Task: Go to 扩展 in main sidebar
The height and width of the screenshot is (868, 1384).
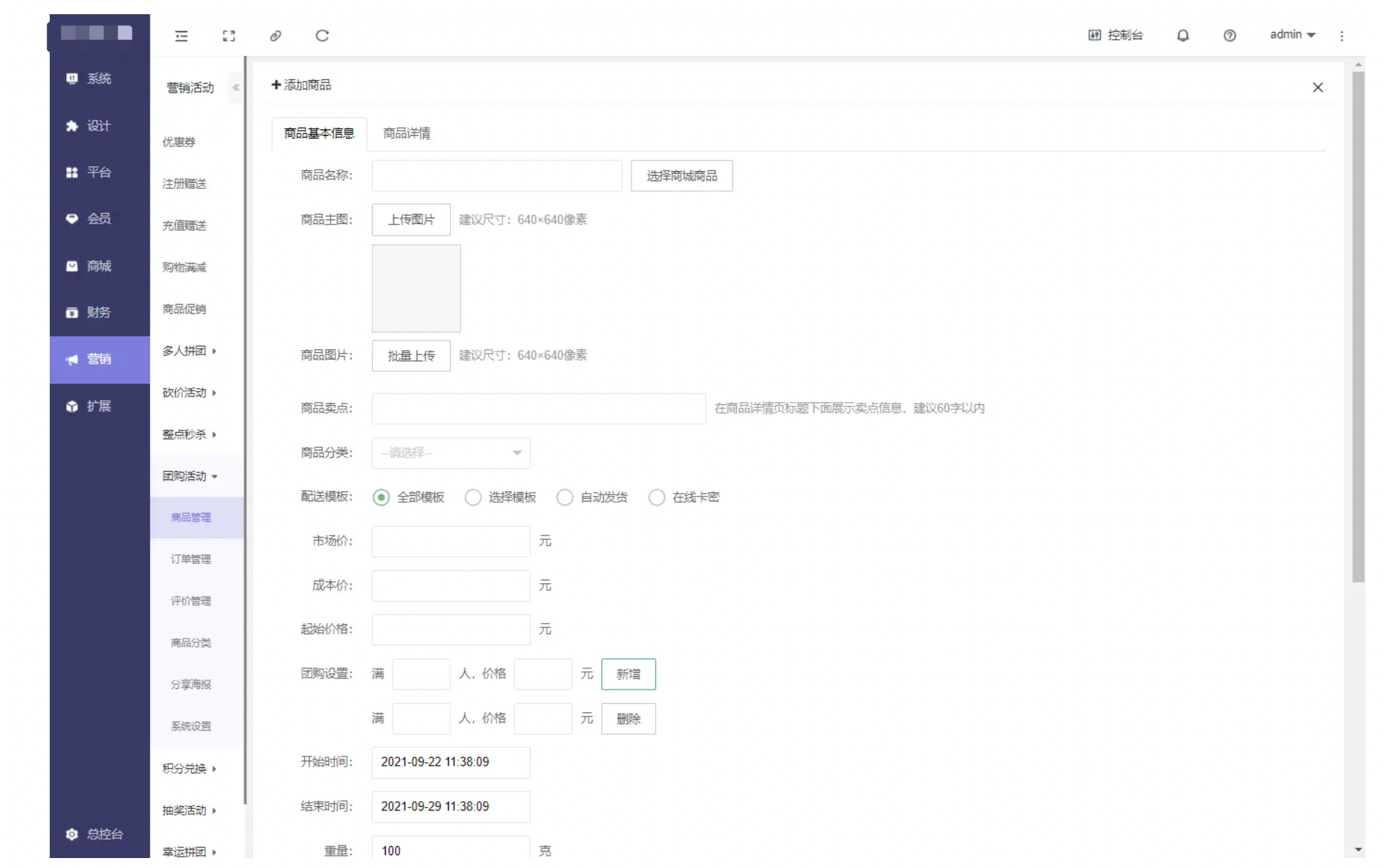Action: pyautogui.click(x=99, y=406)
